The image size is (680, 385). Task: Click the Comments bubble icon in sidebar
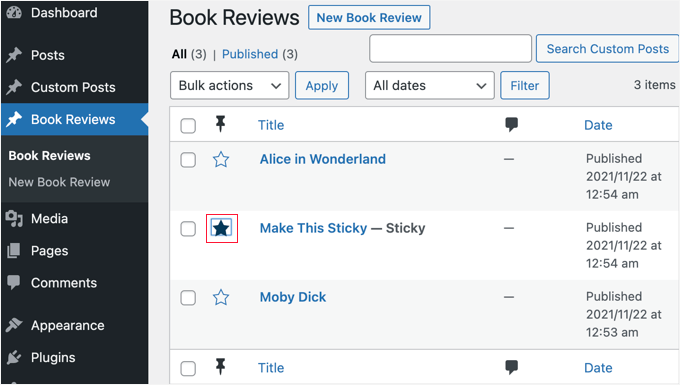(x=14, y=283)
